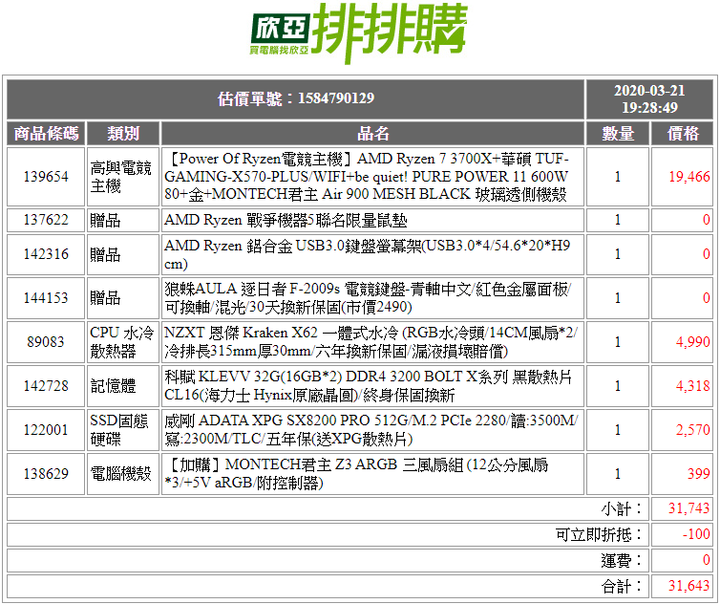Click the 價格 column header
The image size is (720, 604).
point(682,134)
